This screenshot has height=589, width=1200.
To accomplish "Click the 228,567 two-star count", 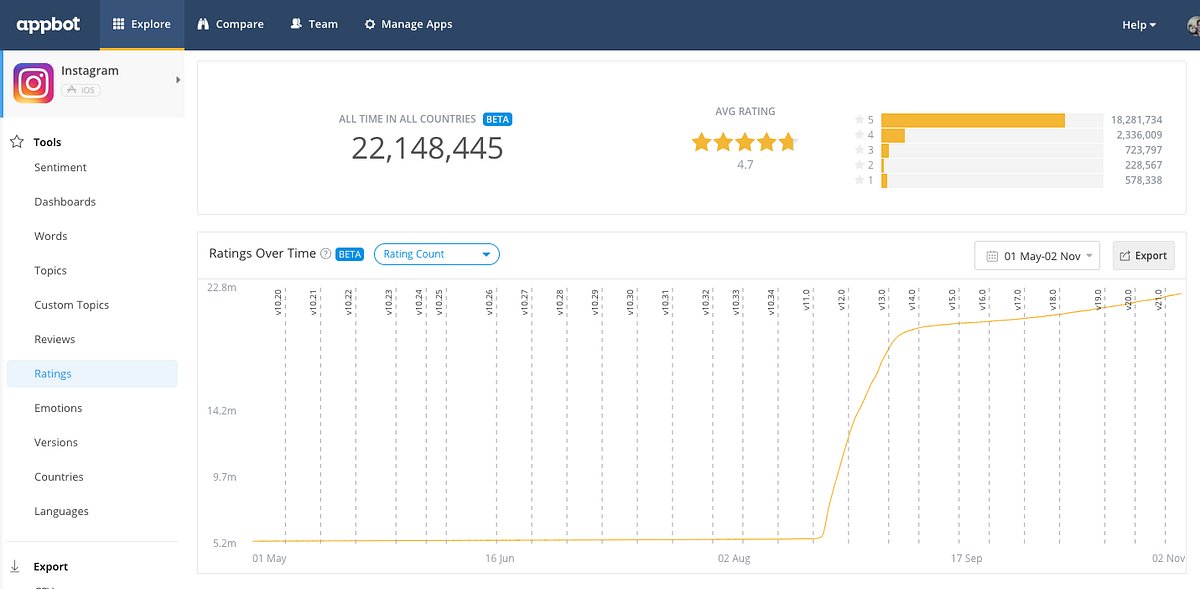I will click(1143, 165).
